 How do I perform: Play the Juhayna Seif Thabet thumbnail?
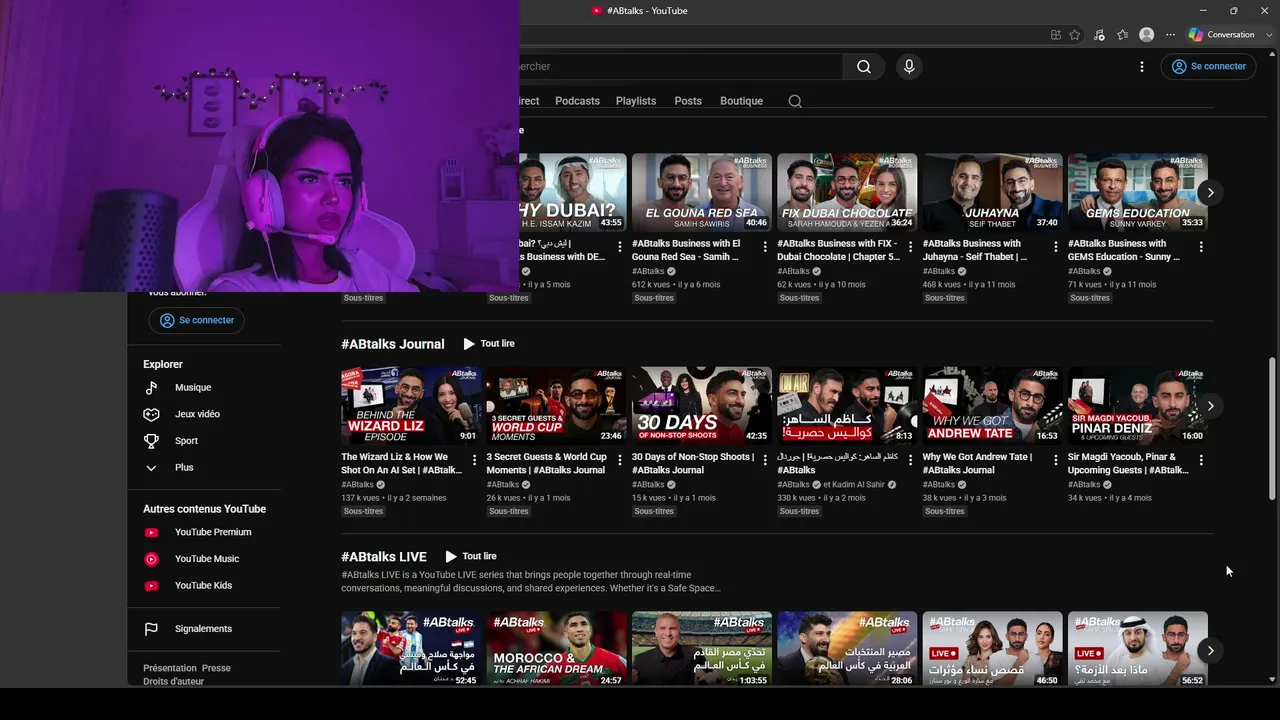click(992, 193)
